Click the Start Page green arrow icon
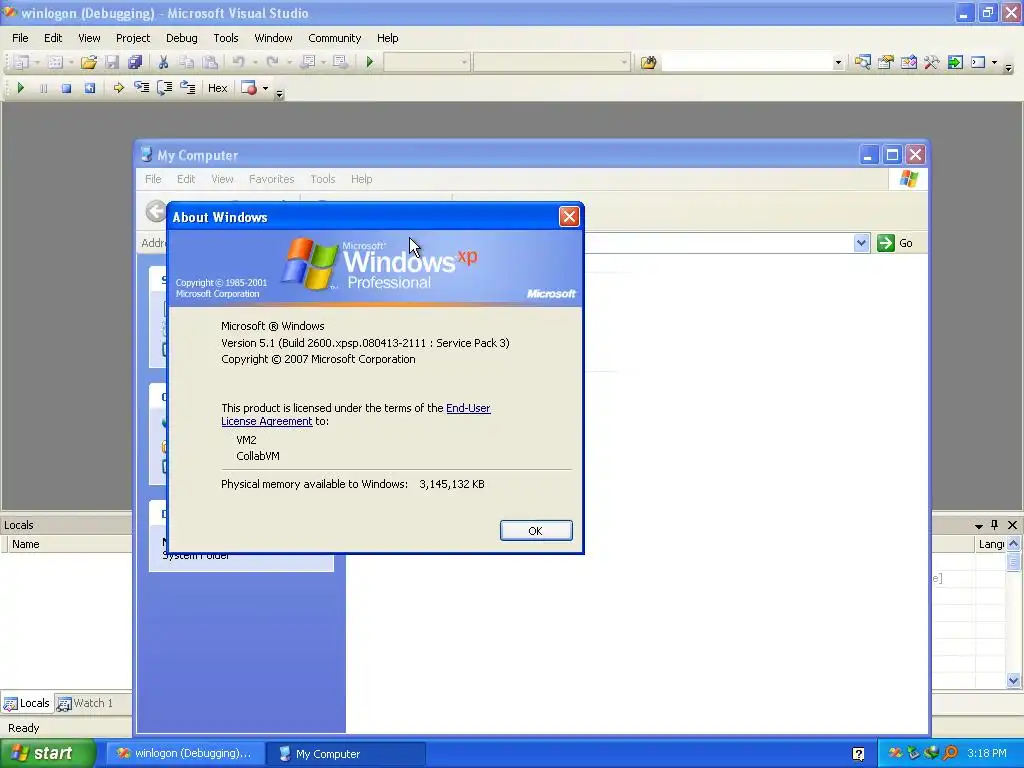Screen dimensions: 1024x768 [x=955, y=62]
